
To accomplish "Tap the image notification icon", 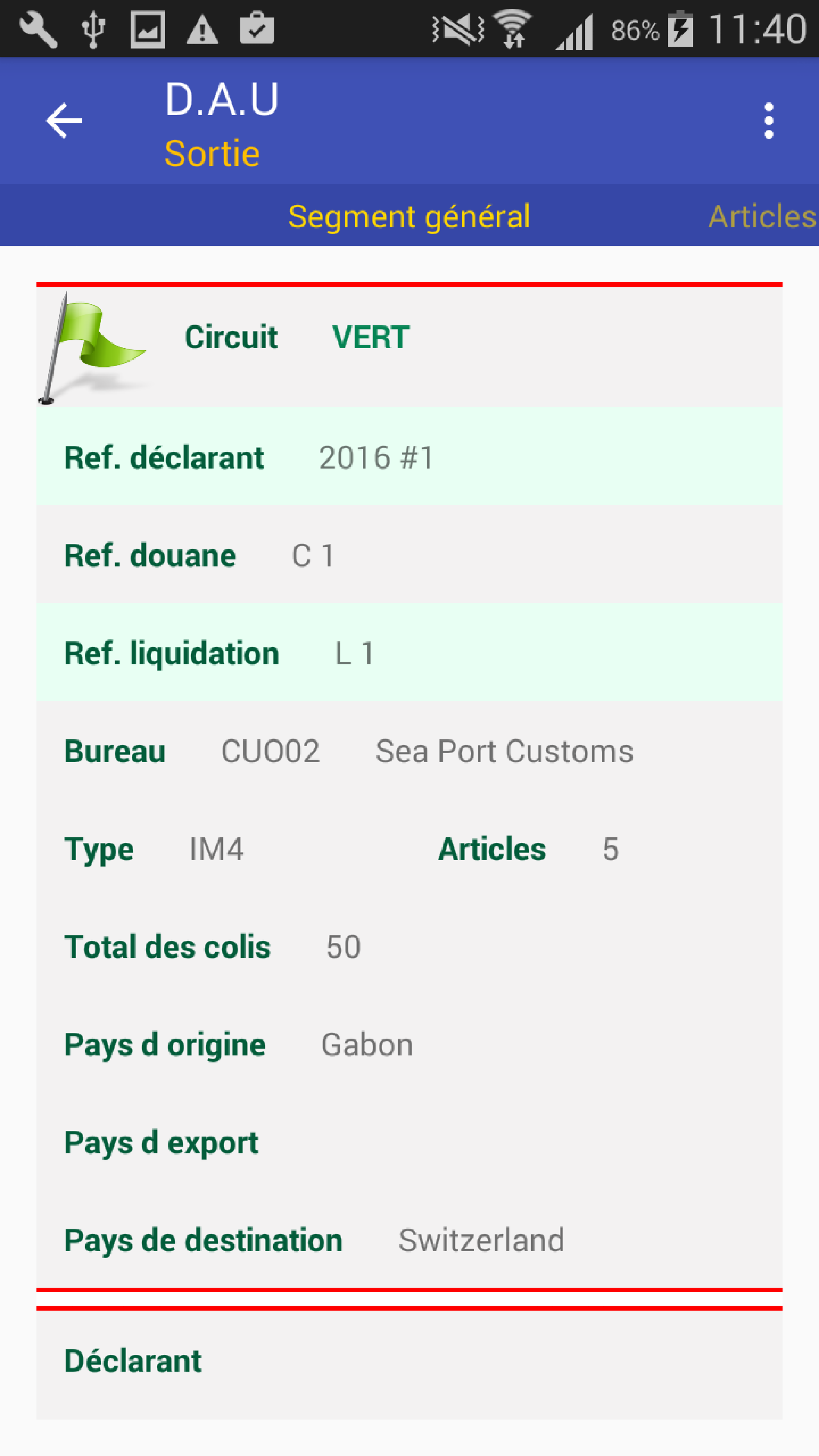I will [147, 29].
